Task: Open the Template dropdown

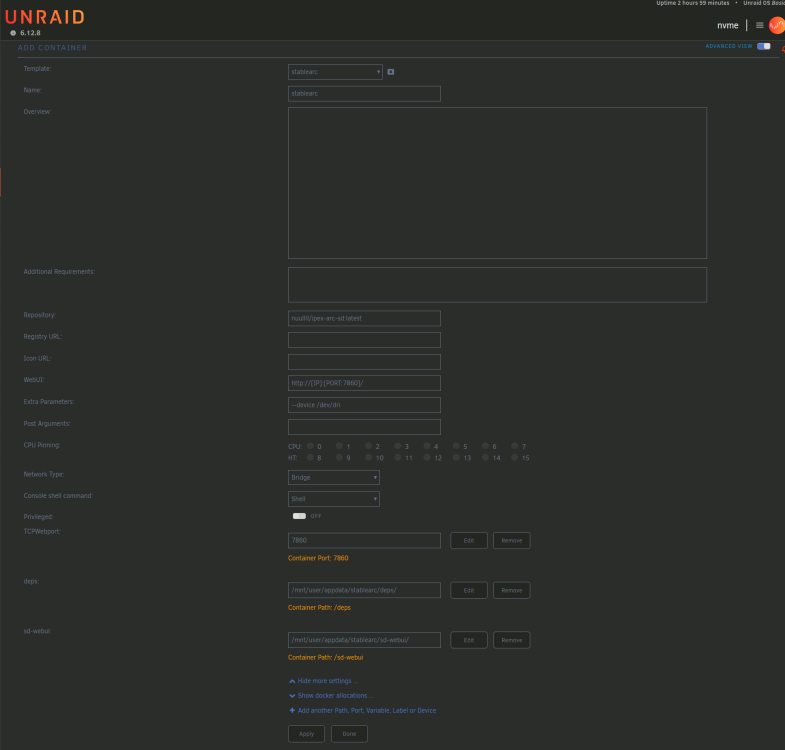Action: pyautogui.click(x=335, y=72)
